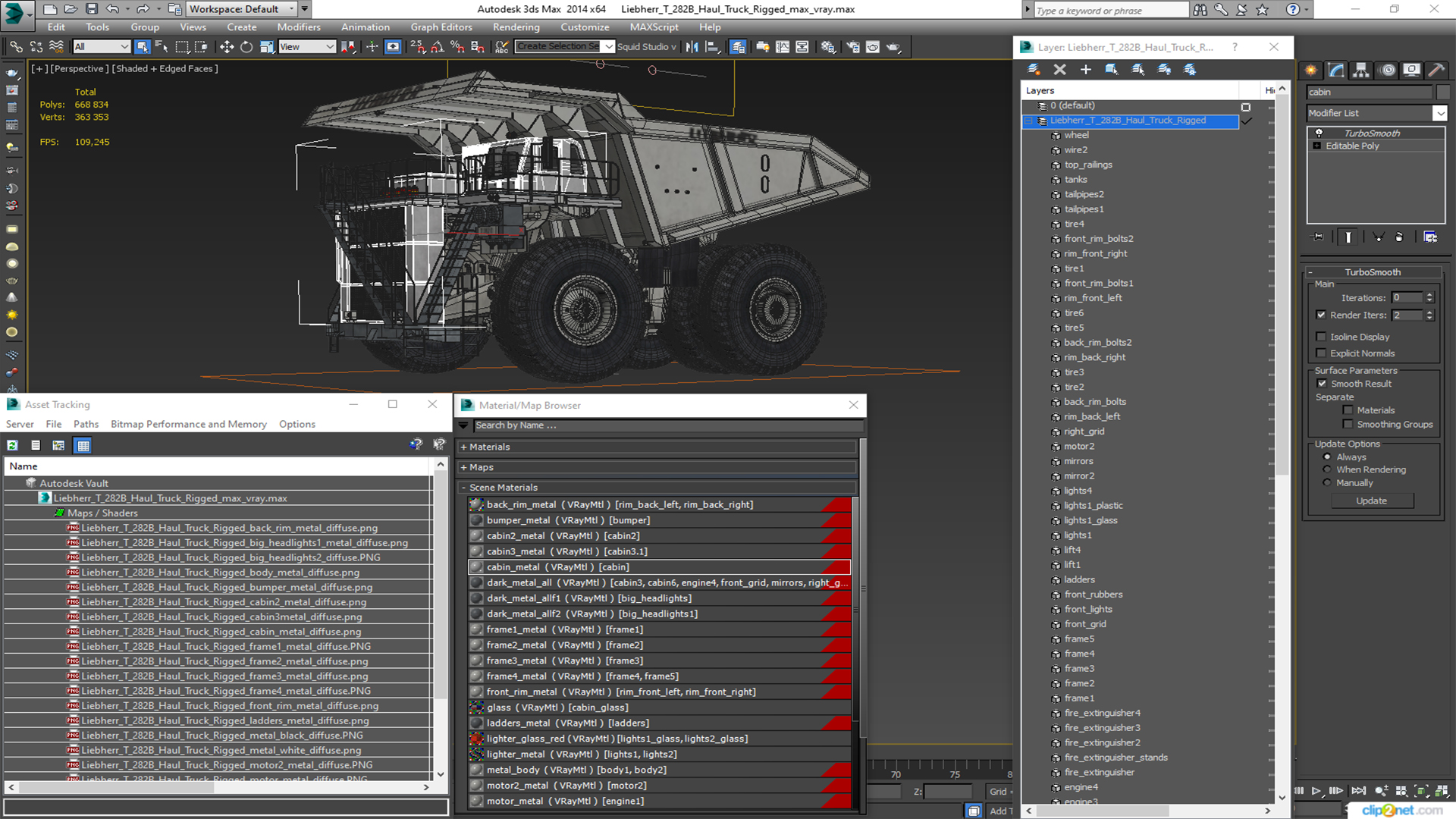
Task: Click Shaded + Edged Faces viewport label
Action: point(166,69)
